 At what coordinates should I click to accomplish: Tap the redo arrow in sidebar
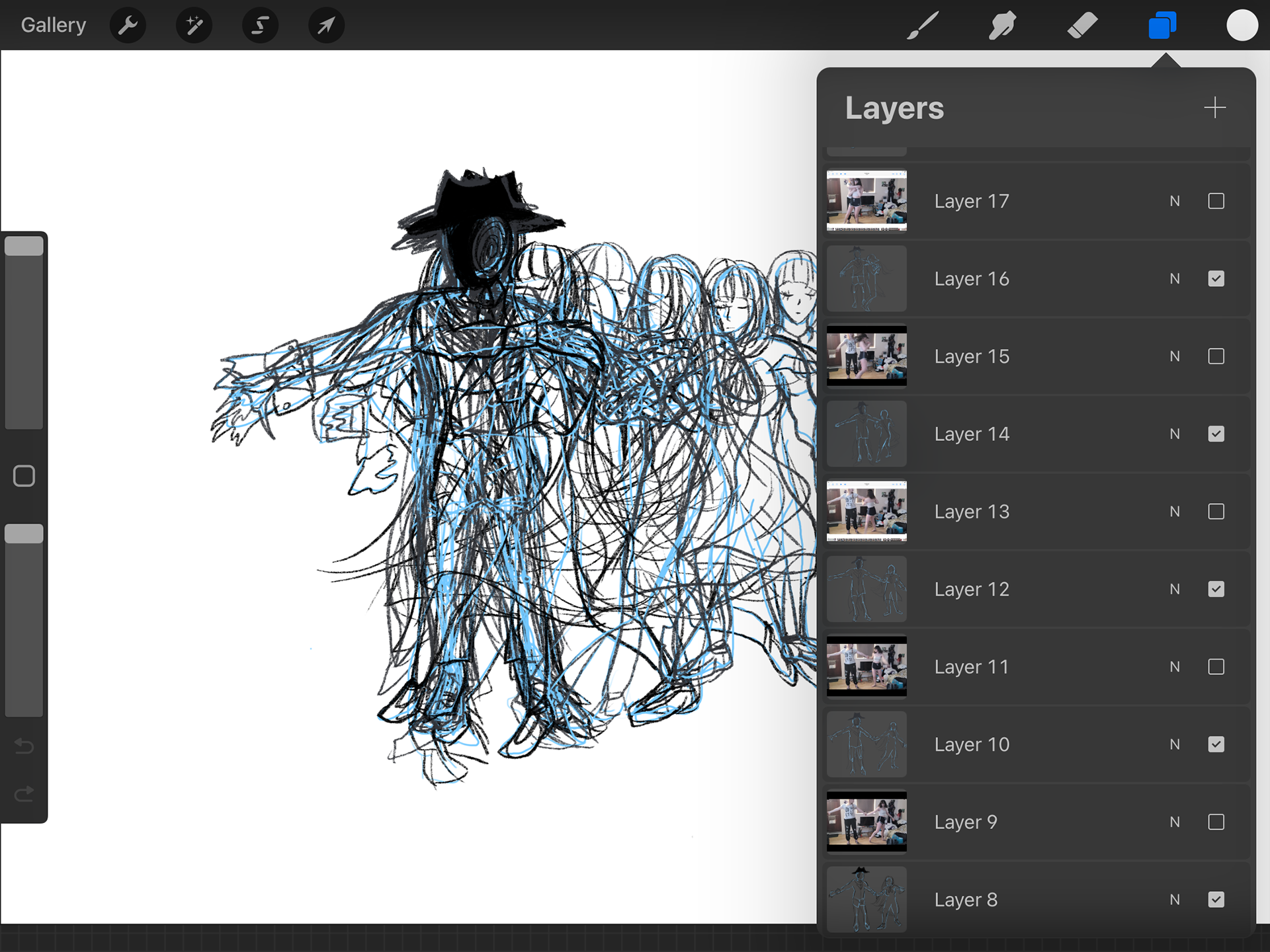[x=24, y=793]
